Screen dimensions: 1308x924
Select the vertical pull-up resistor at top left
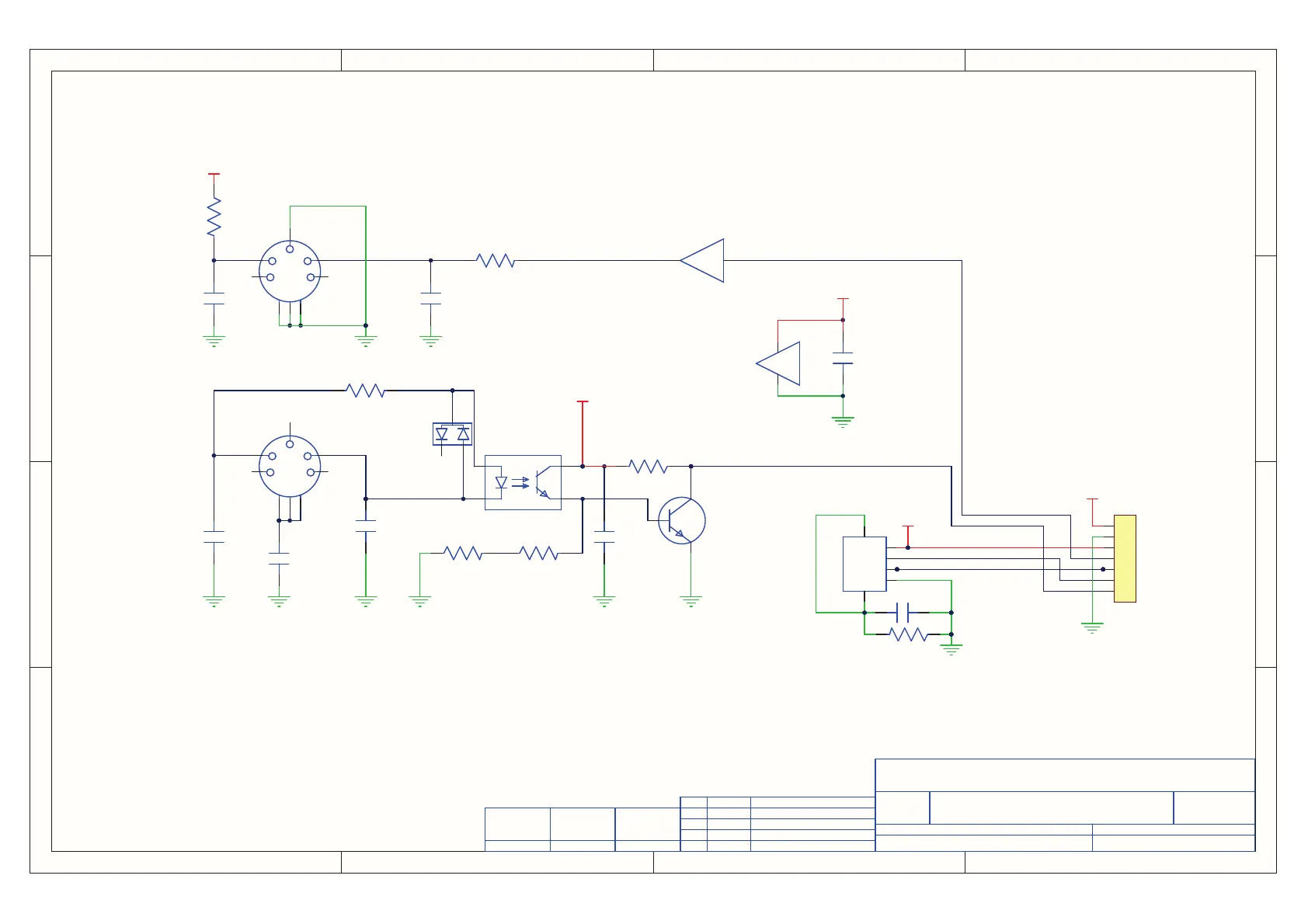click(214, 217)
